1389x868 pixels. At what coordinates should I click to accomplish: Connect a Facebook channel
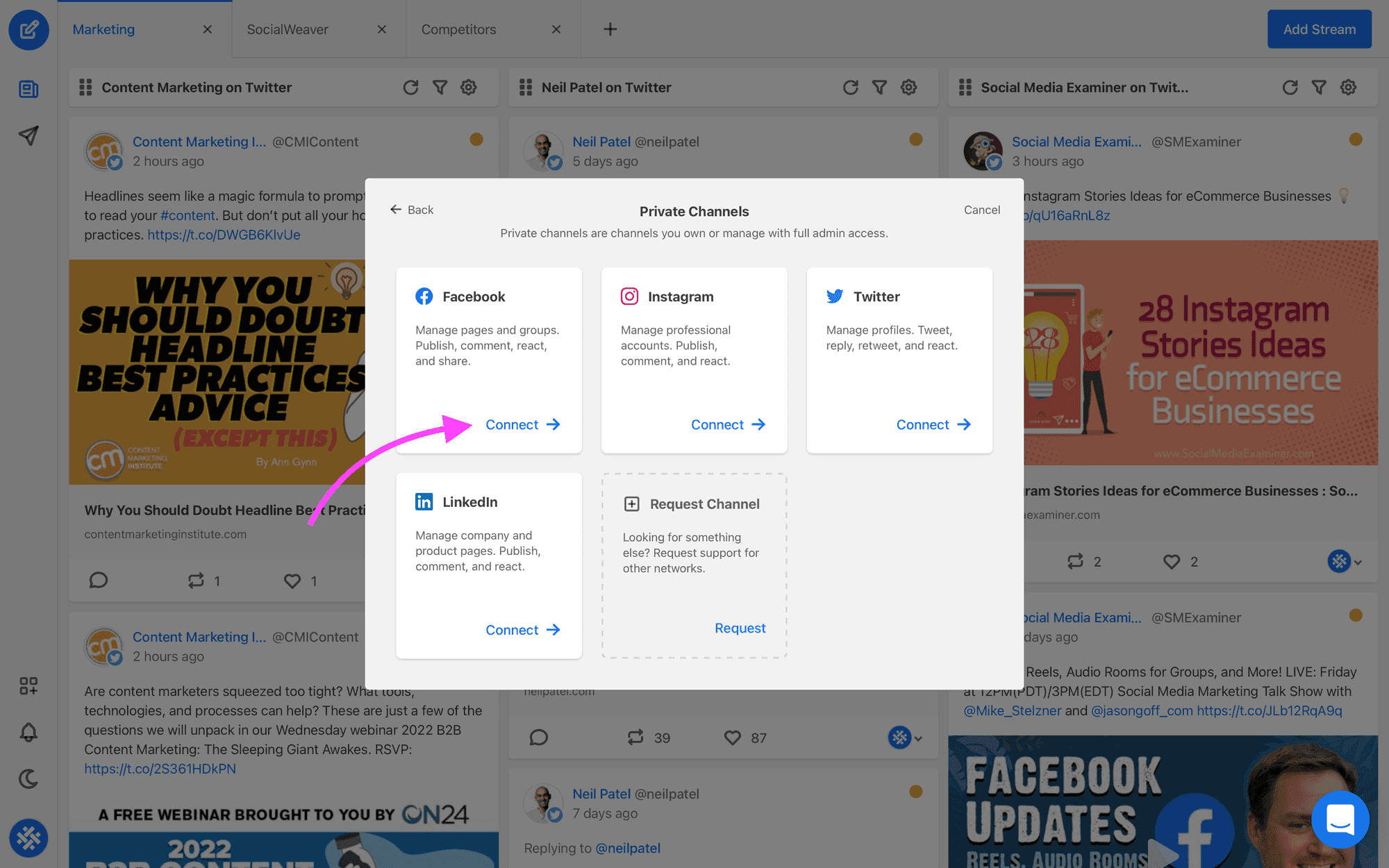(522, 424)
